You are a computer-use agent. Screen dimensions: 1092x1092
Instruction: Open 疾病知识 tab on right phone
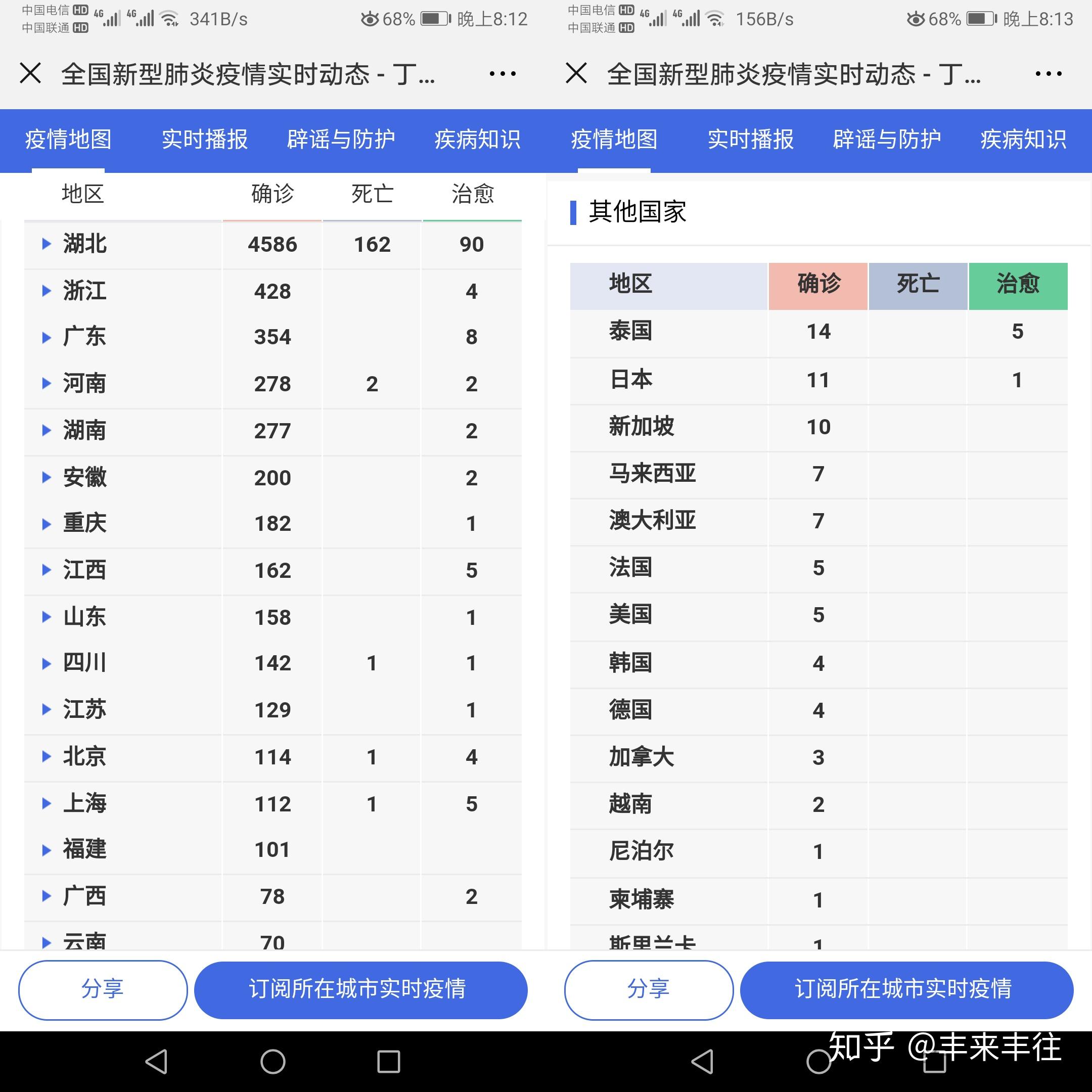pos(1024,139)
